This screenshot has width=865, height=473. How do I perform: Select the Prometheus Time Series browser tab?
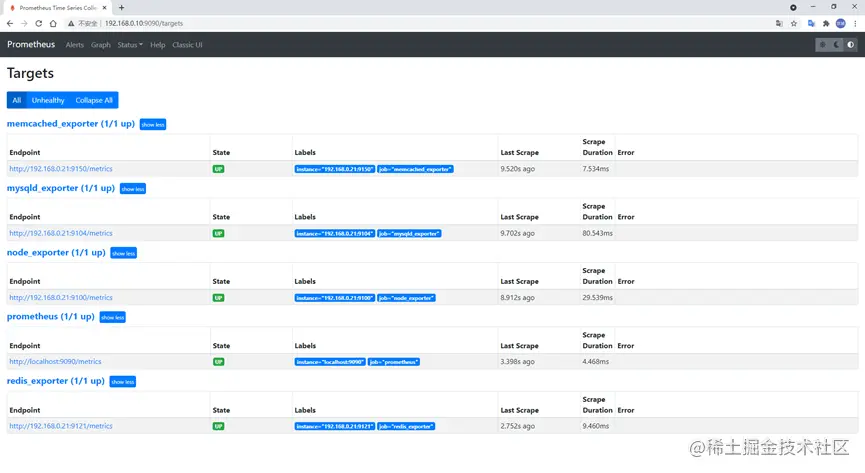pyautogui.click(x=57, y=8)
